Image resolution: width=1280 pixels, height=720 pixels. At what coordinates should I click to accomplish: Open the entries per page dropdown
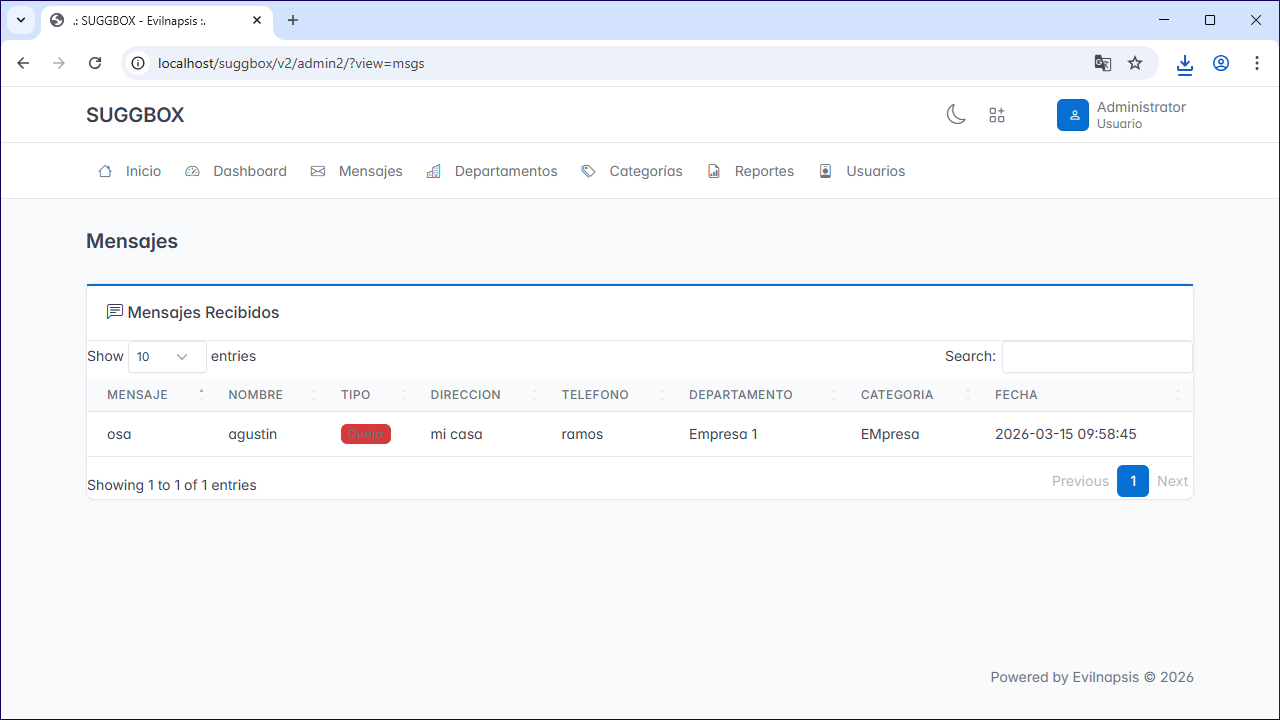167,357
